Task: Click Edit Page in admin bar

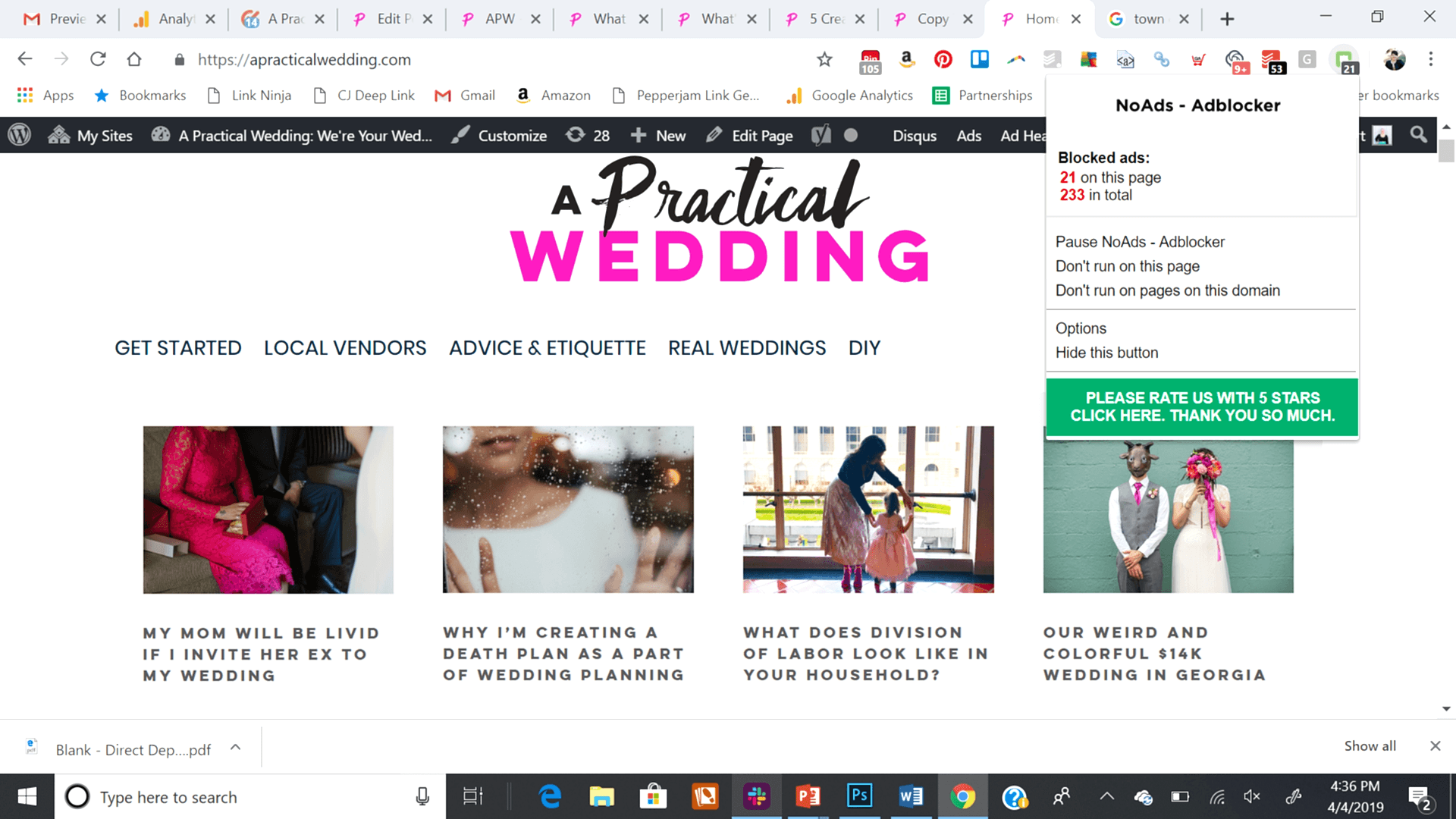Action: click(x=749, y=136)
